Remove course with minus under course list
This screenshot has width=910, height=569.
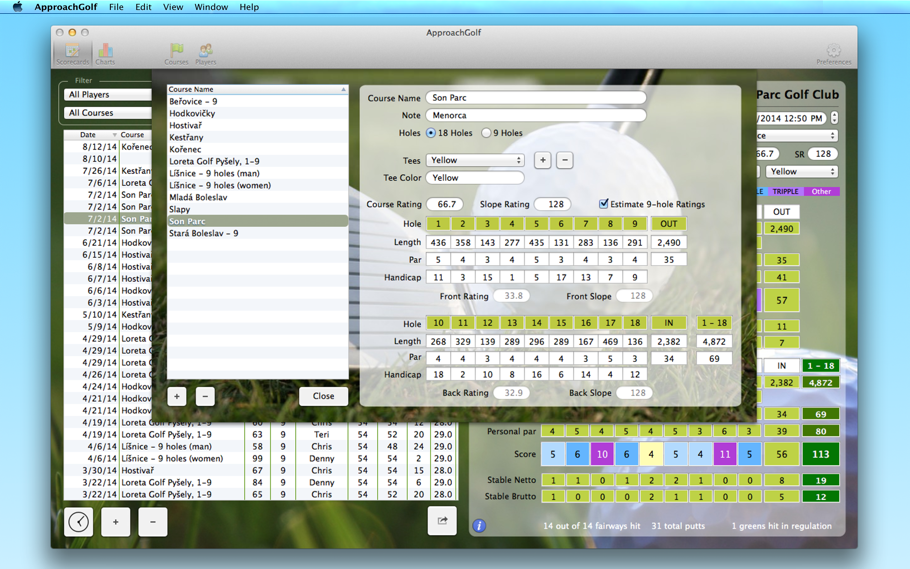click(205, 396)
